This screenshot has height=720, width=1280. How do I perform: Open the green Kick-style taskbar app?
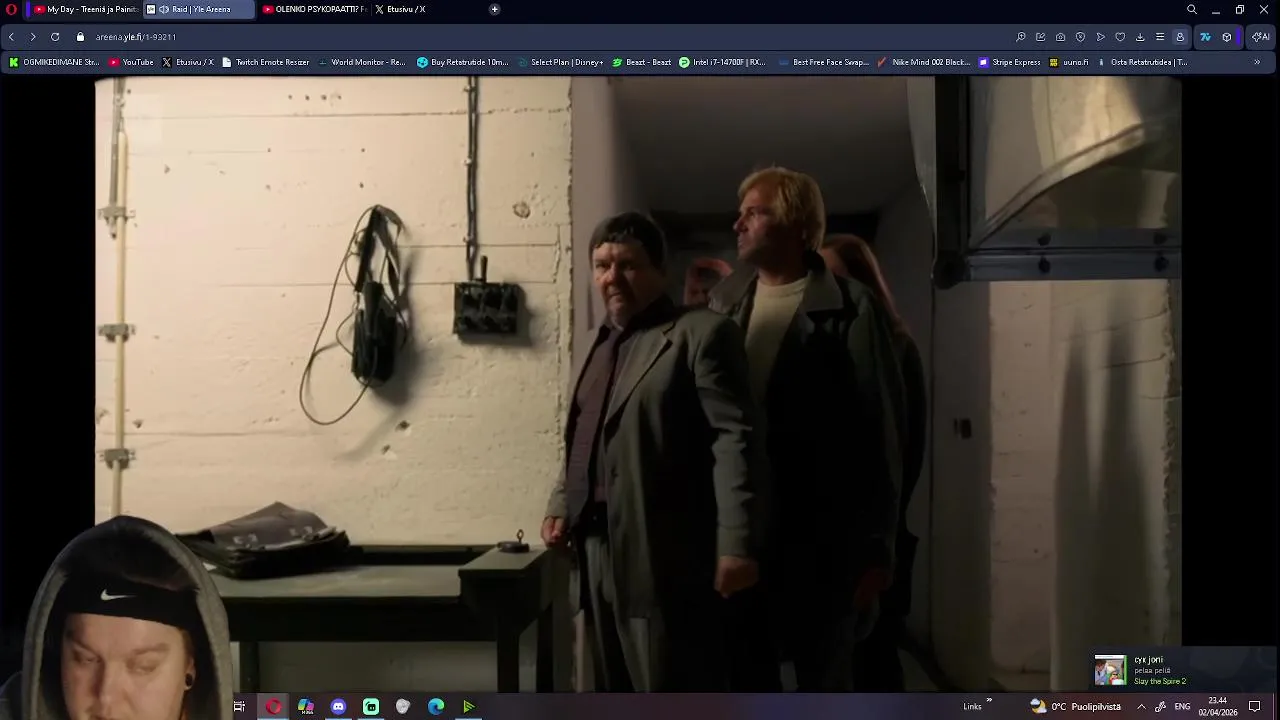(371, 707)
